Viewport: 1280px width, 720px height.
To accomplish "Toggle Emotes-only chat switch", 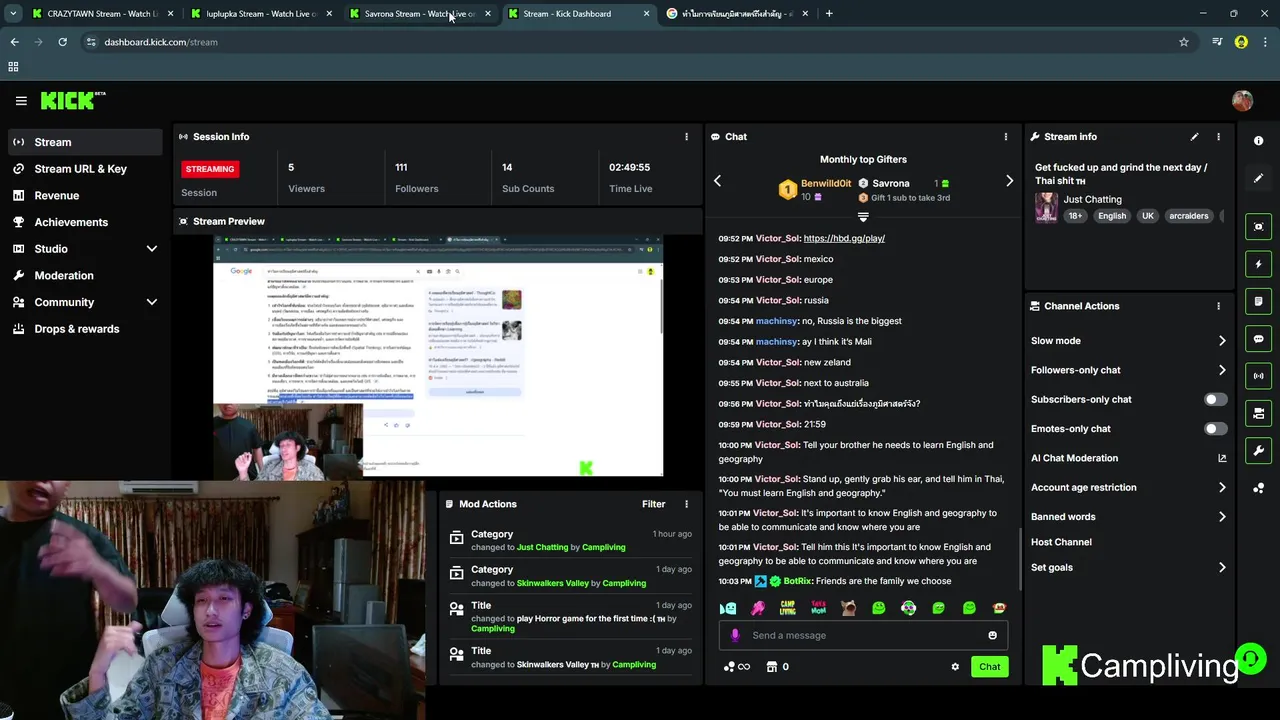I will [x=1215, y=429].
